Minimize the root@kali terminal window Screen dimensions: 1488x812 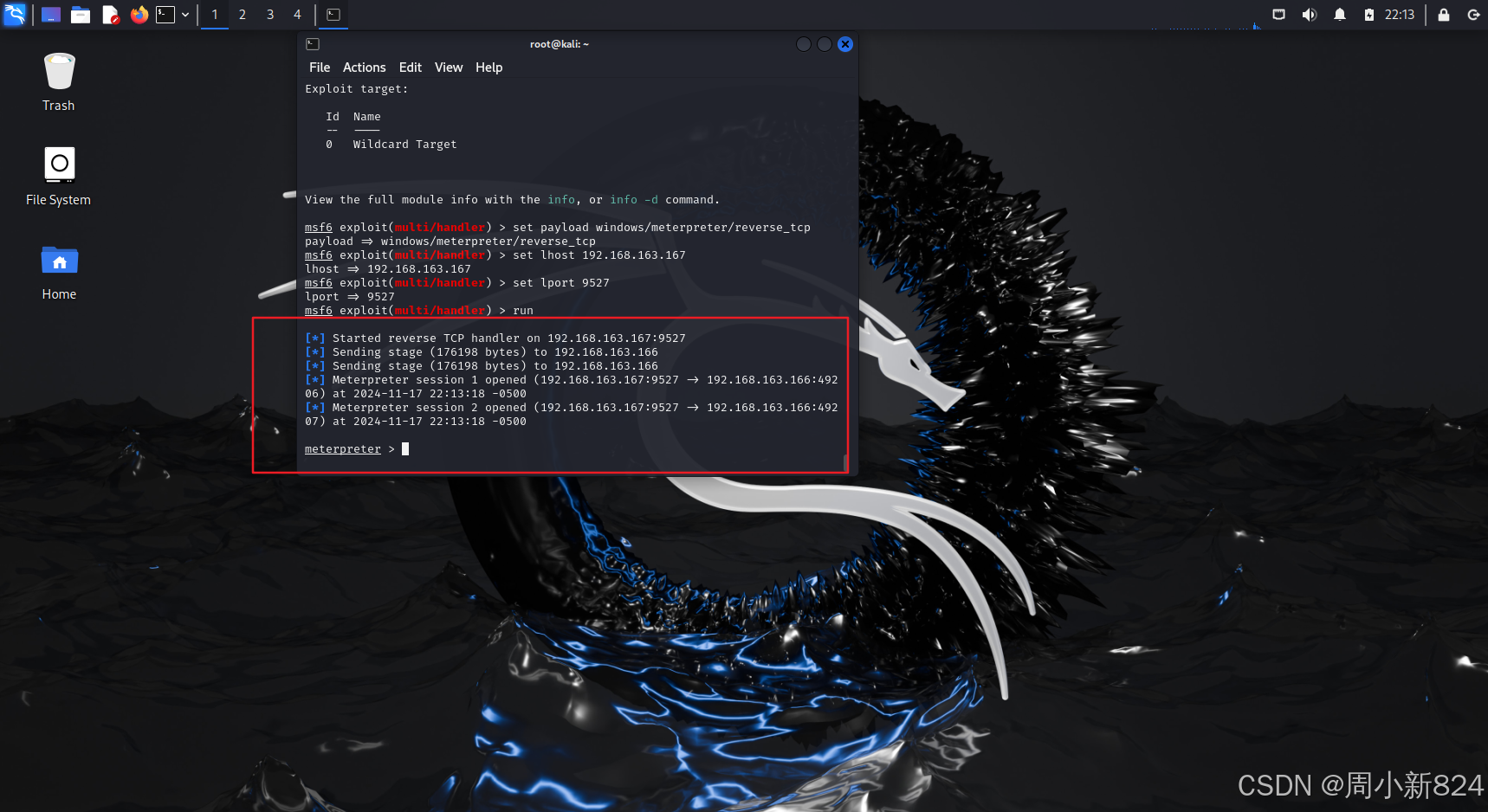(x=804, y=44)
